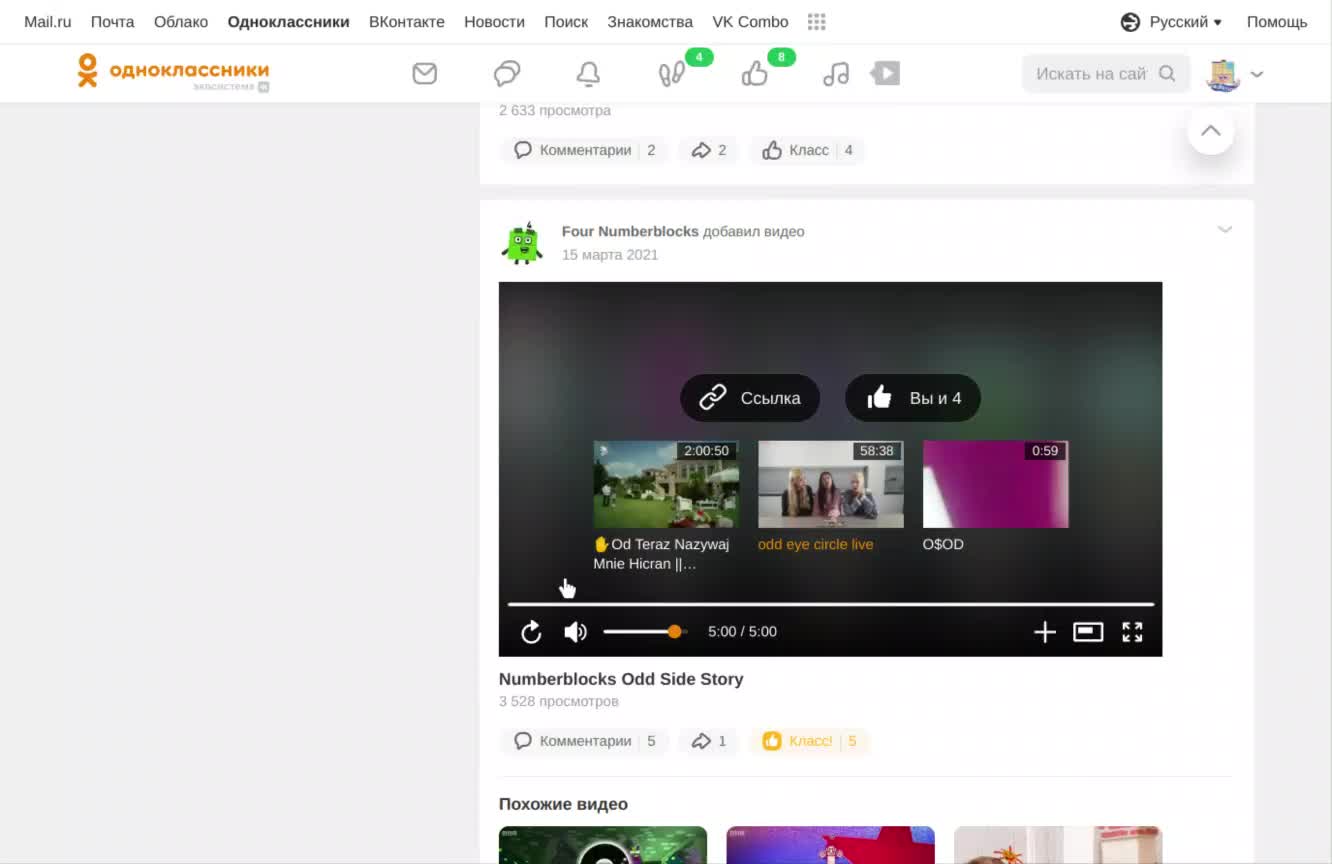Image resolution: width=1332 pixels, height=864 pixels.
Task: Toggle the 'Вы и 4' like button
Action: 913,398
